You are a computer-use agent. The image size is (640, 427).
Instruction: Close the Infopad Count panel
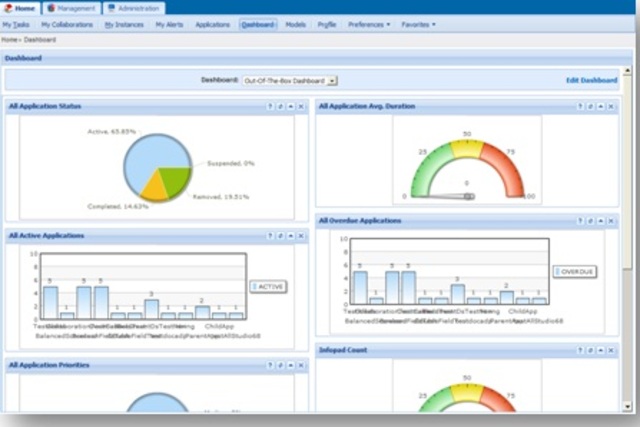point(611,350)
